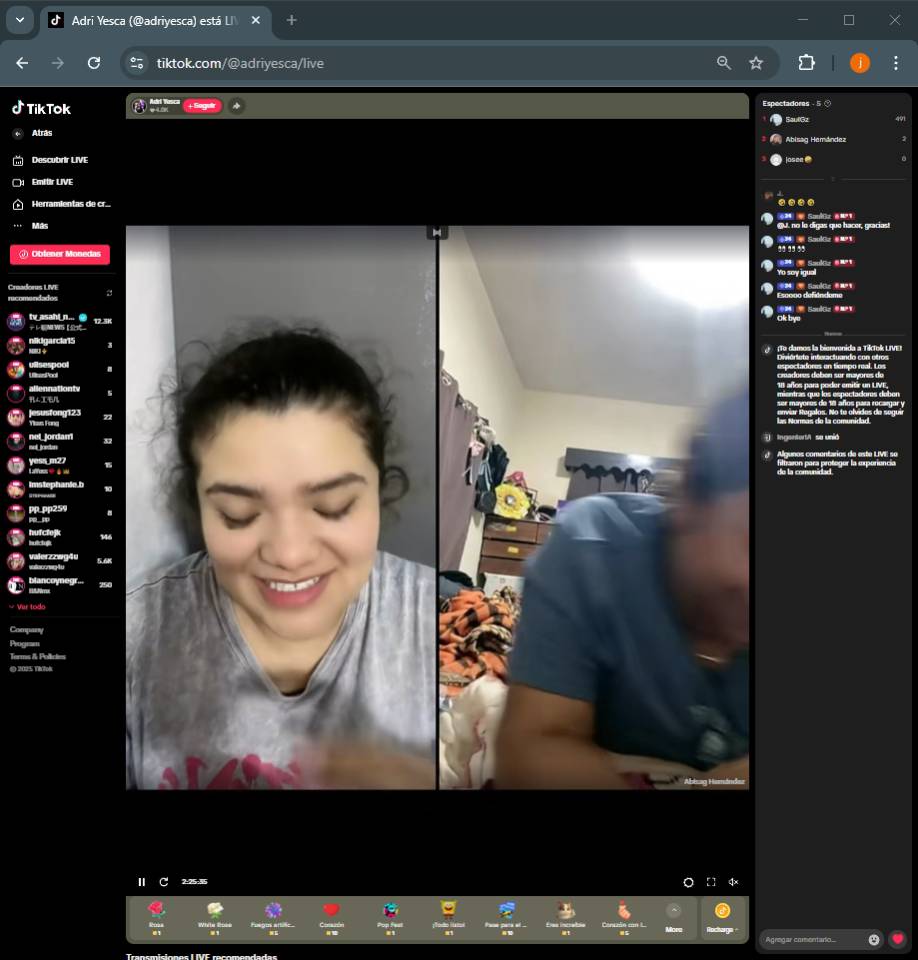Share the live stream via arrow icon
The height and width of the screenshot is (960, 918).
(236, 106)
